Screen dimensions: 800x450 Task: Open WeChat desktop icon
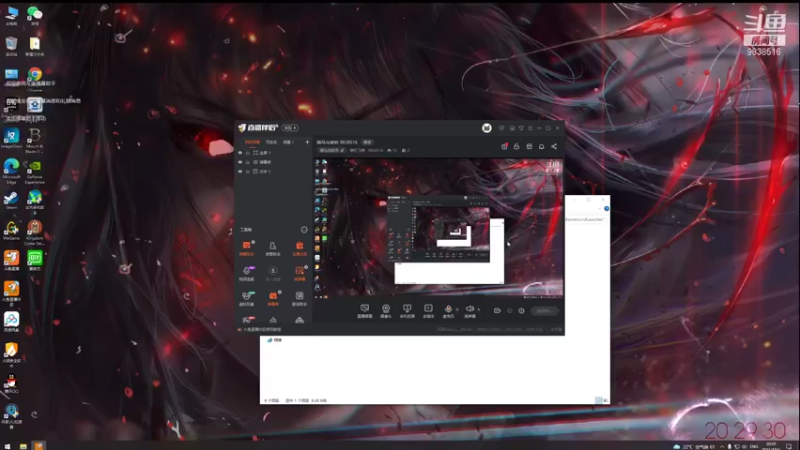point(35,15)
